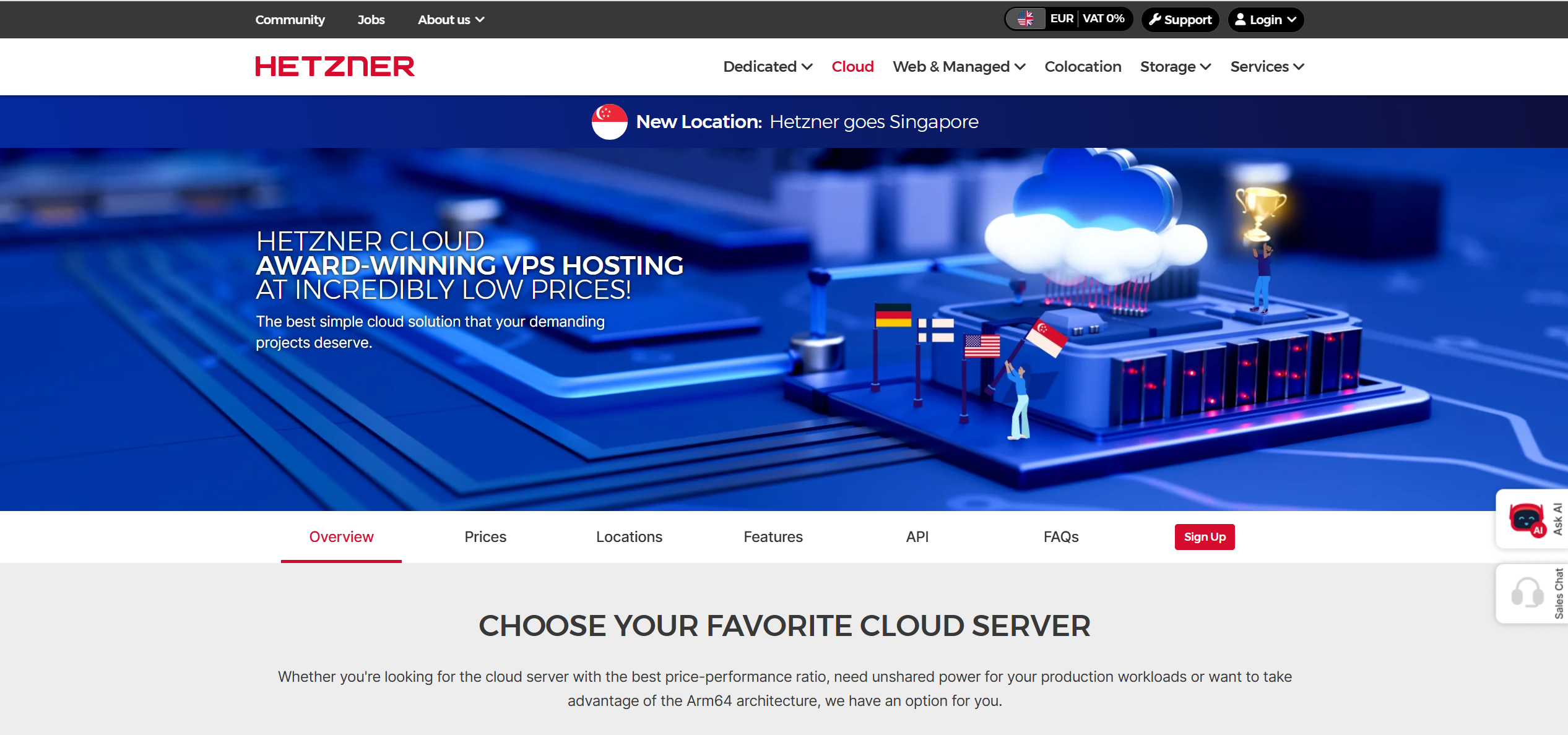Open VAT 0% selector

click(x=1104, y=19)
